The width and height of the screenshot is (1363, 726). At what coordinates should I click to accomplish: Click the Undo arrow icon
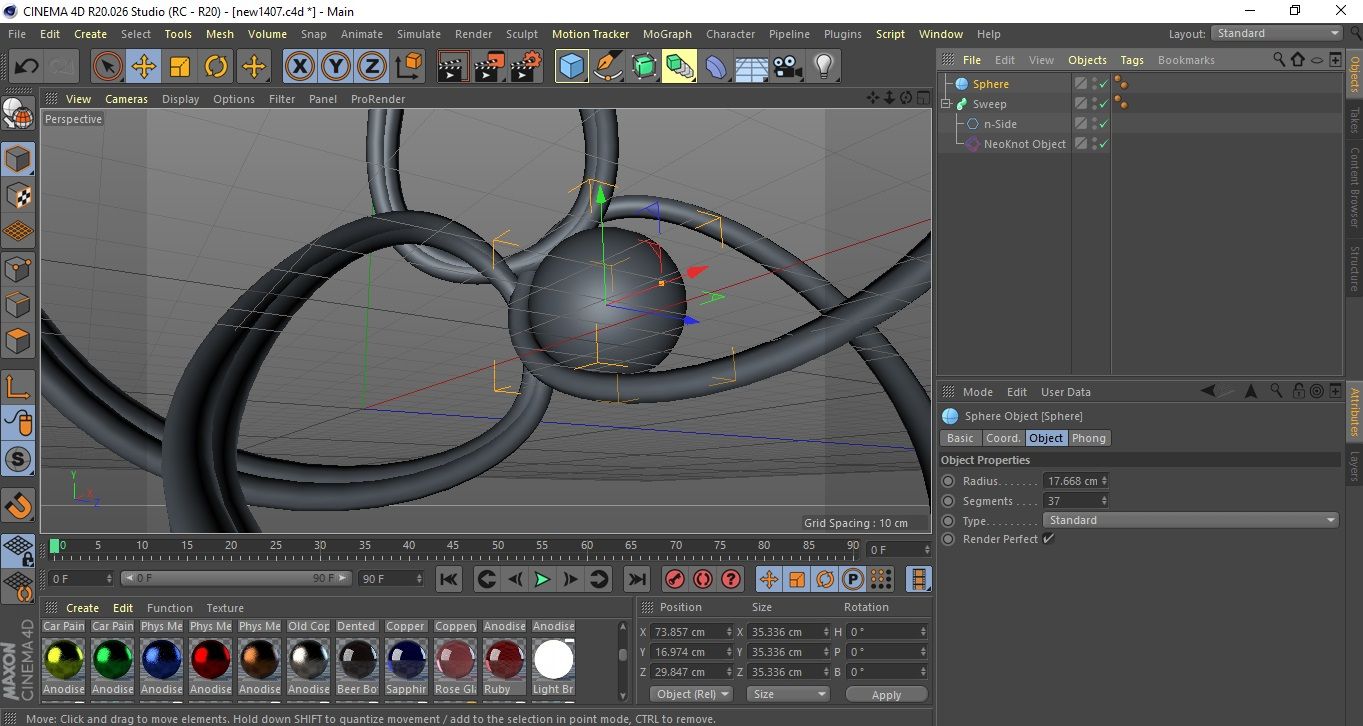[x=27, y=67]
